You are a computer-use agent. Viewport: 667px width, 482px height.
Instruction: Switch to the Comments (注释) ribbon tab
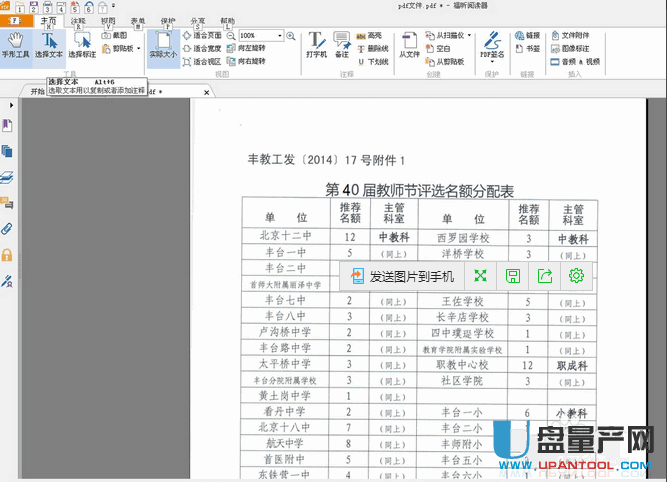79,20
